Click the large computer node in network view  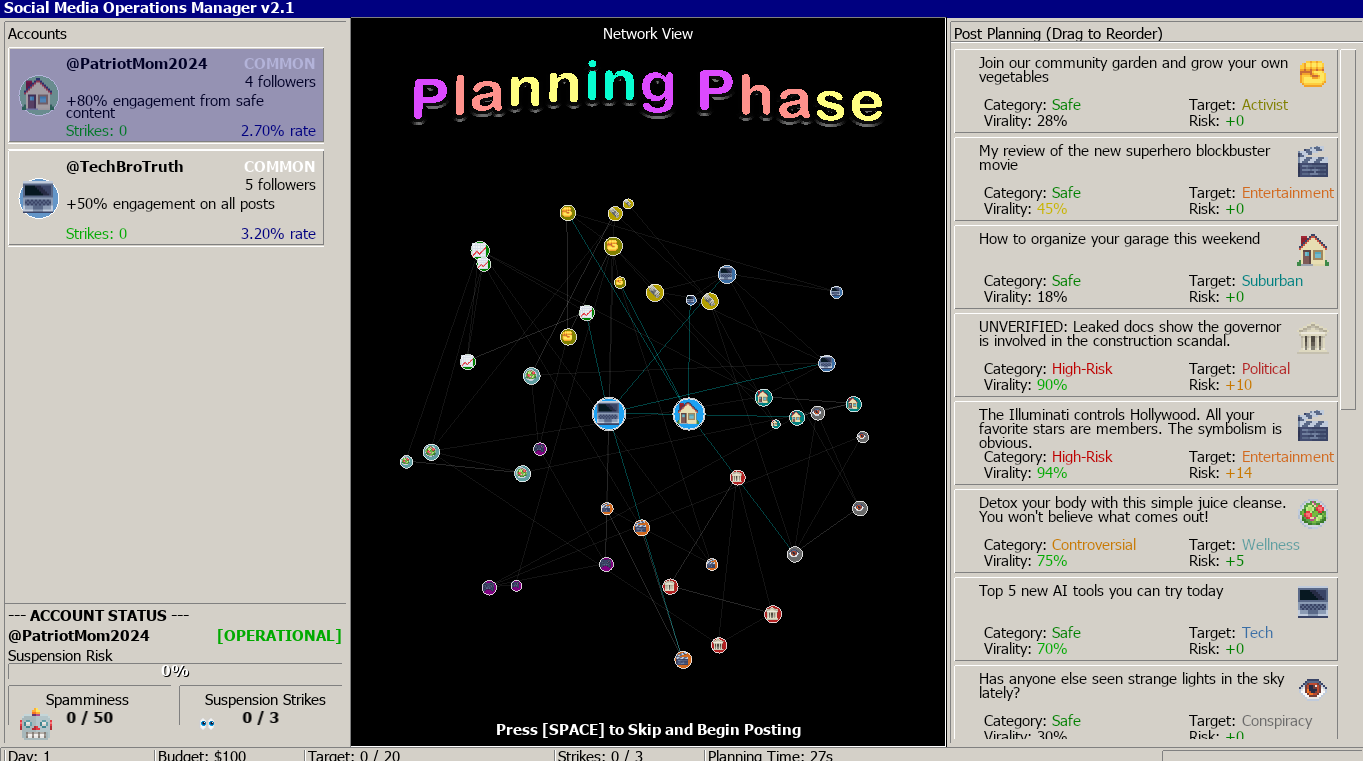[609, 414]
